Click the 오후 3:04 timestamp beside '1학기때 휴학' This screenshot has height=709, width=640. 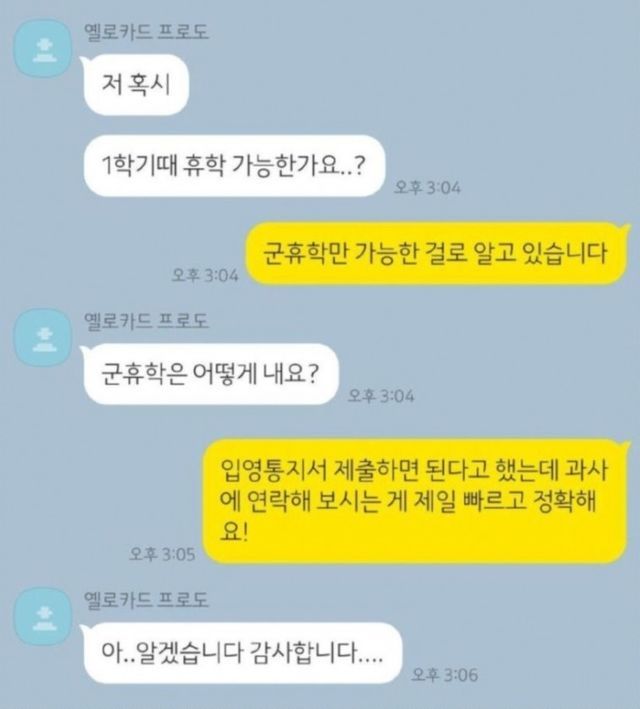(x=427, y=187)
